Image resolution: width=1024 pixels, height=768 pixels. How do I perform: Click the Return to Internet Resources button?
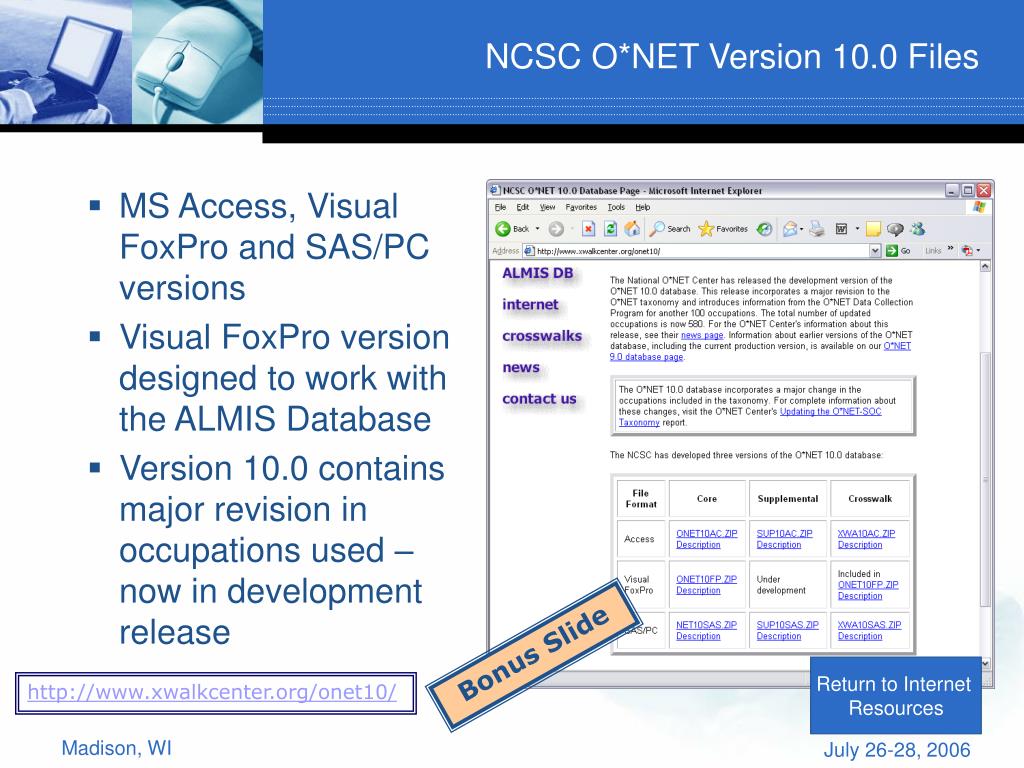click(x=895, y=696)
